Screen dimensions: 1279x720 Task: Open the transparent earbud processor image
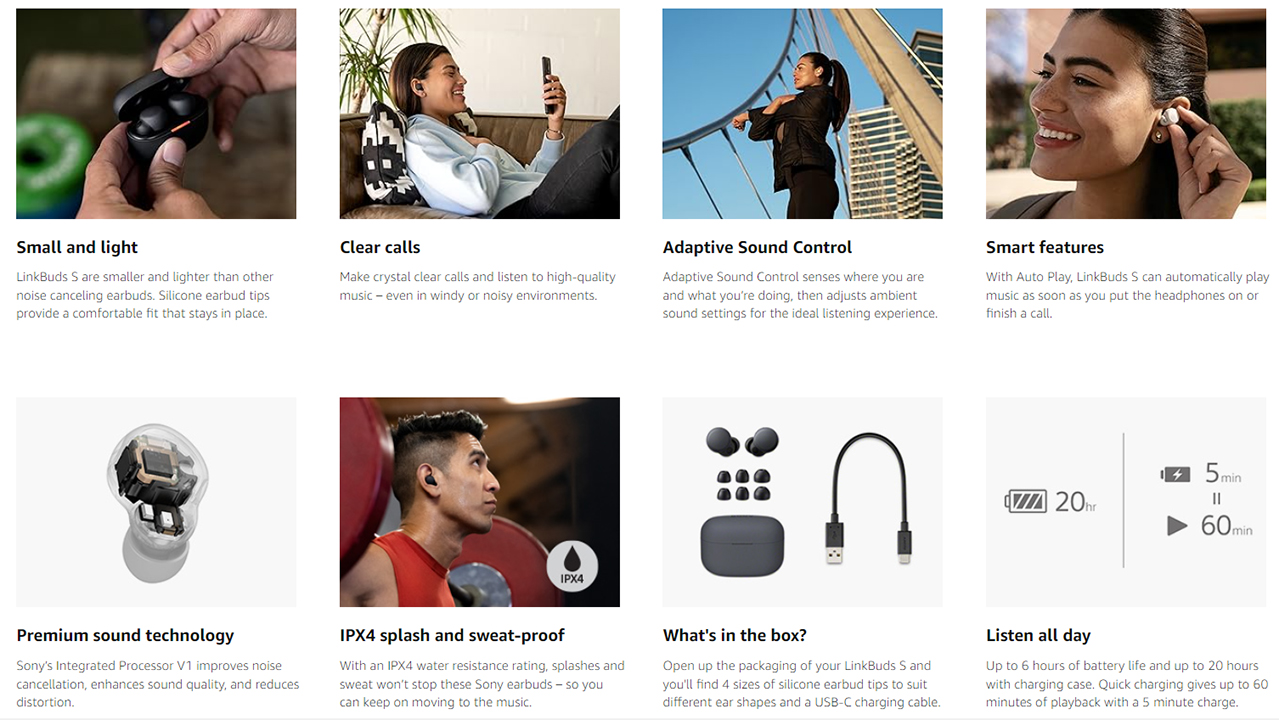point(156,502)
